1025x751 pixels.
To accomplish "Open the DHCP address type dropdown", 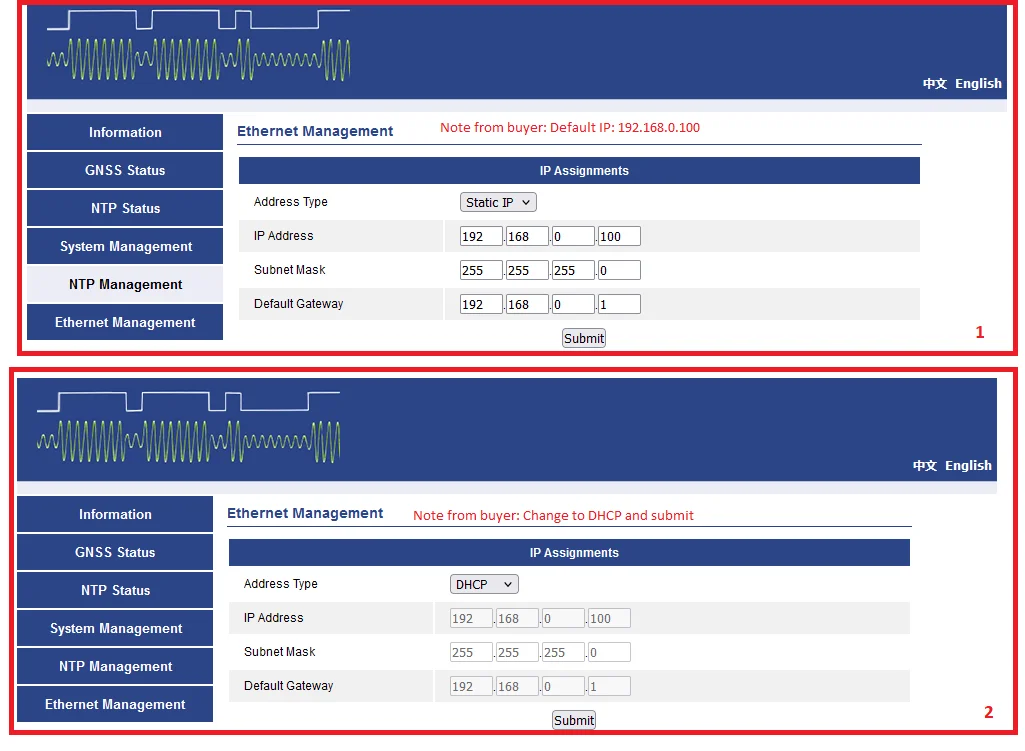I will tap(484, 584).
